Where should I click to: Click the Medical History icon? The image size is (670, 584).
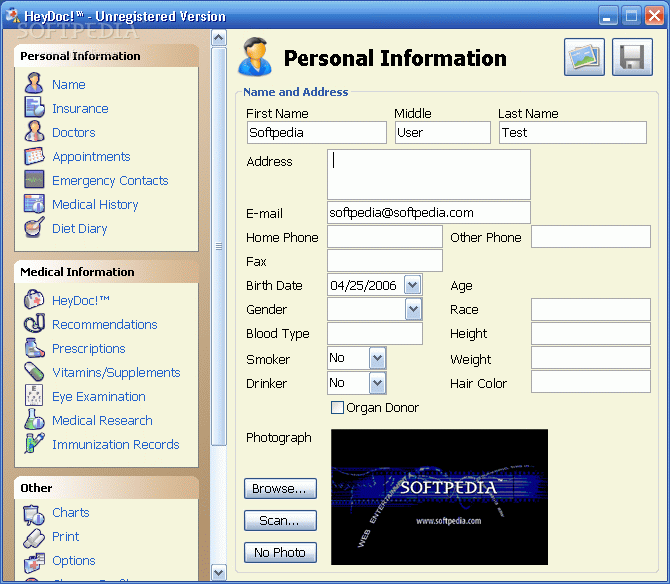pos(34,204)
